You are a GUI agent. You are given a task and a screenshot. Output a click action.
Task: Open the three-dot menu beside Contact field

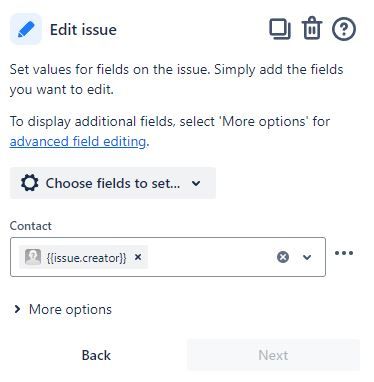click(344, 253)
